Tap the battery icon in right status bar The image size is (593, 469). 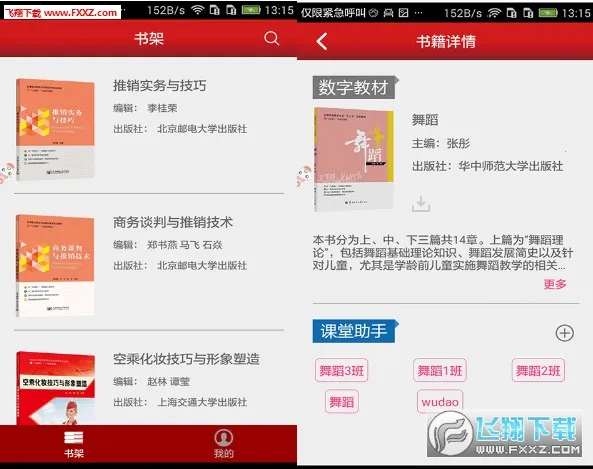[x=548, y=13]
